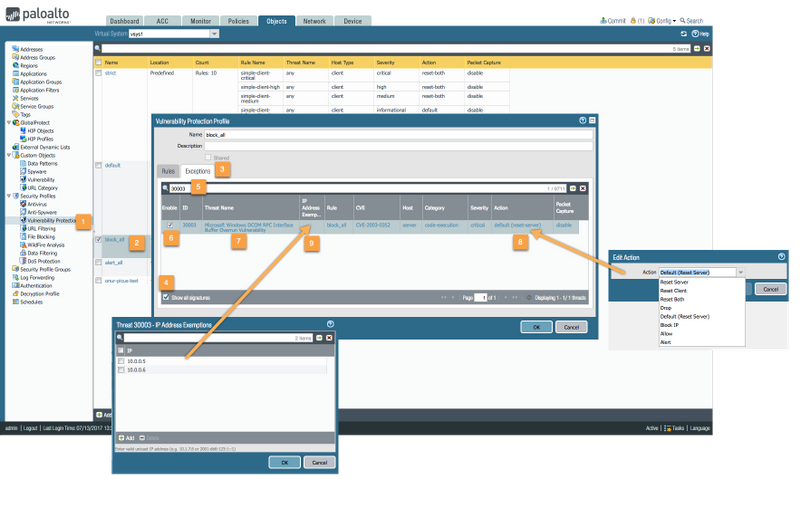Click the Name field containing block_all

pos(398,135)
